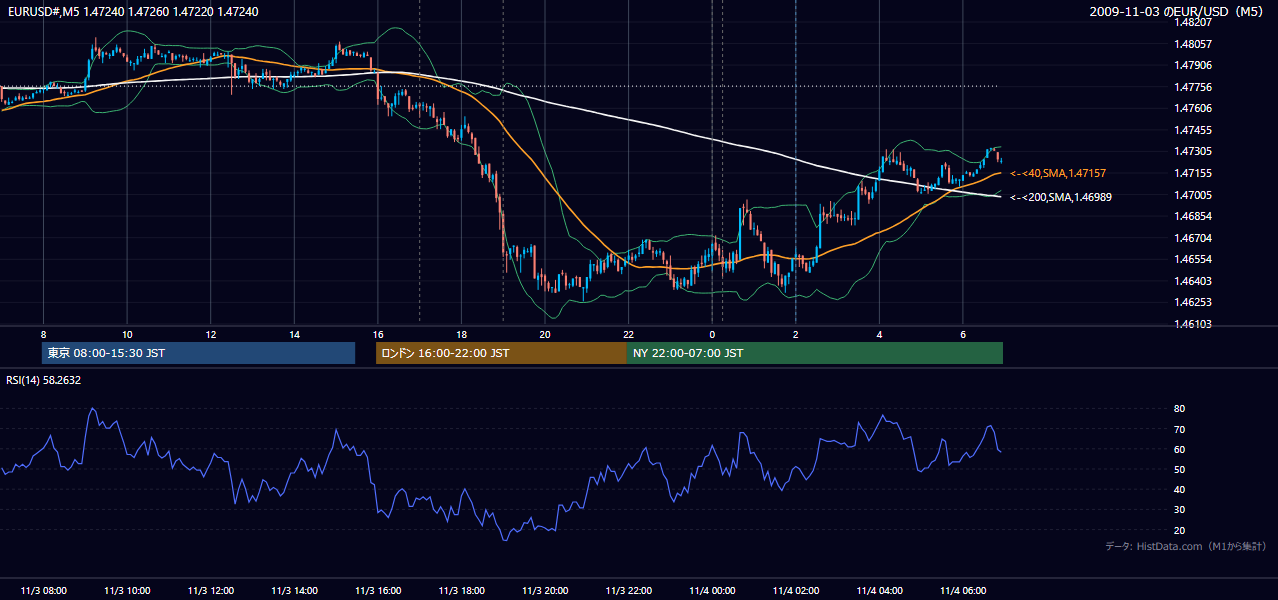Click the hour 18 tick on chart hour axis

(x=461, y=334)
